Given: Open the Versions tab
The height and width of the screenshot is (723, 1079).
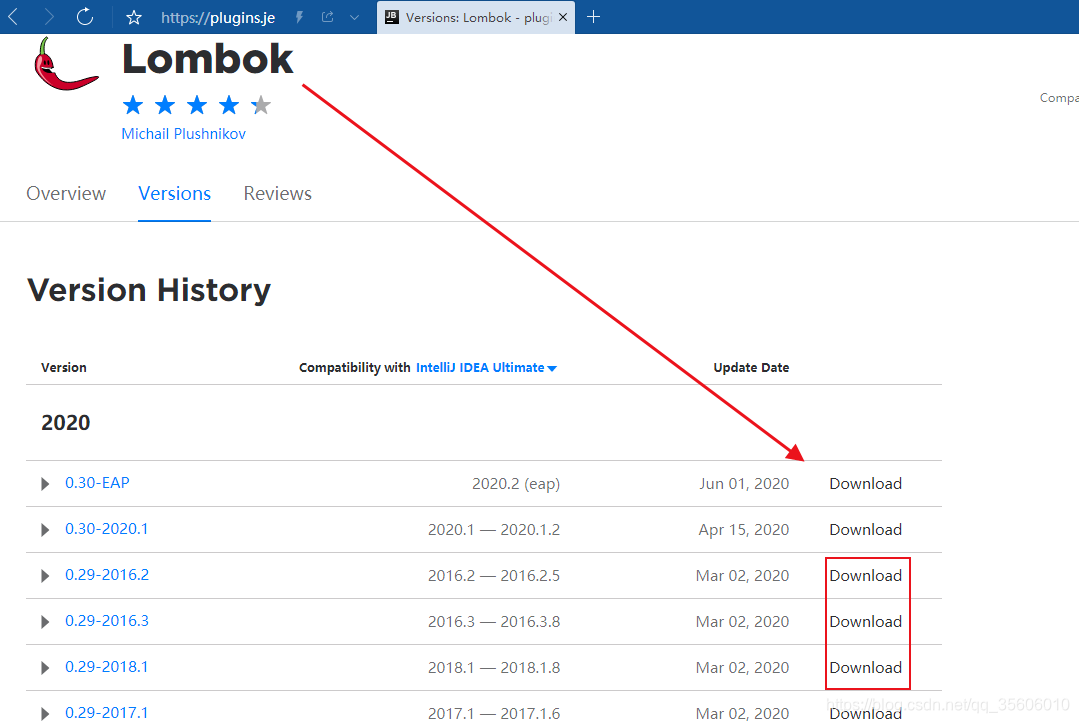Looking at the screenshot, I should tap(174, 193).
